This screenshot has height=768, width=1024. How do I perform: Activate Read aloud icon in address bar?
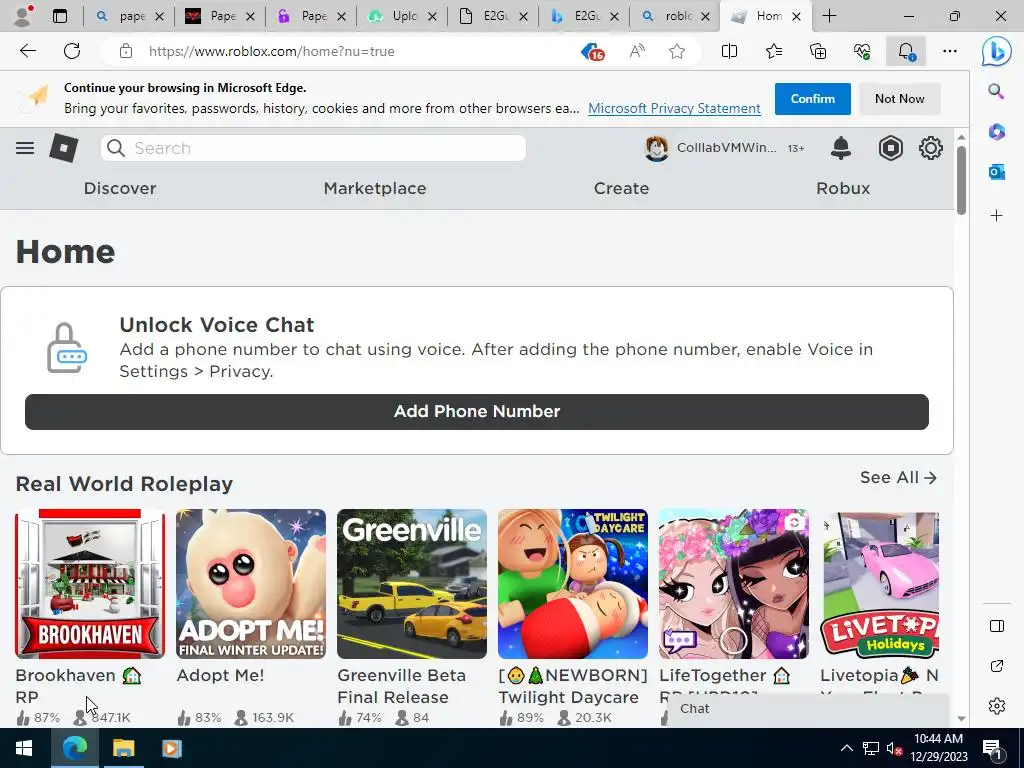(x=637, y=51)
